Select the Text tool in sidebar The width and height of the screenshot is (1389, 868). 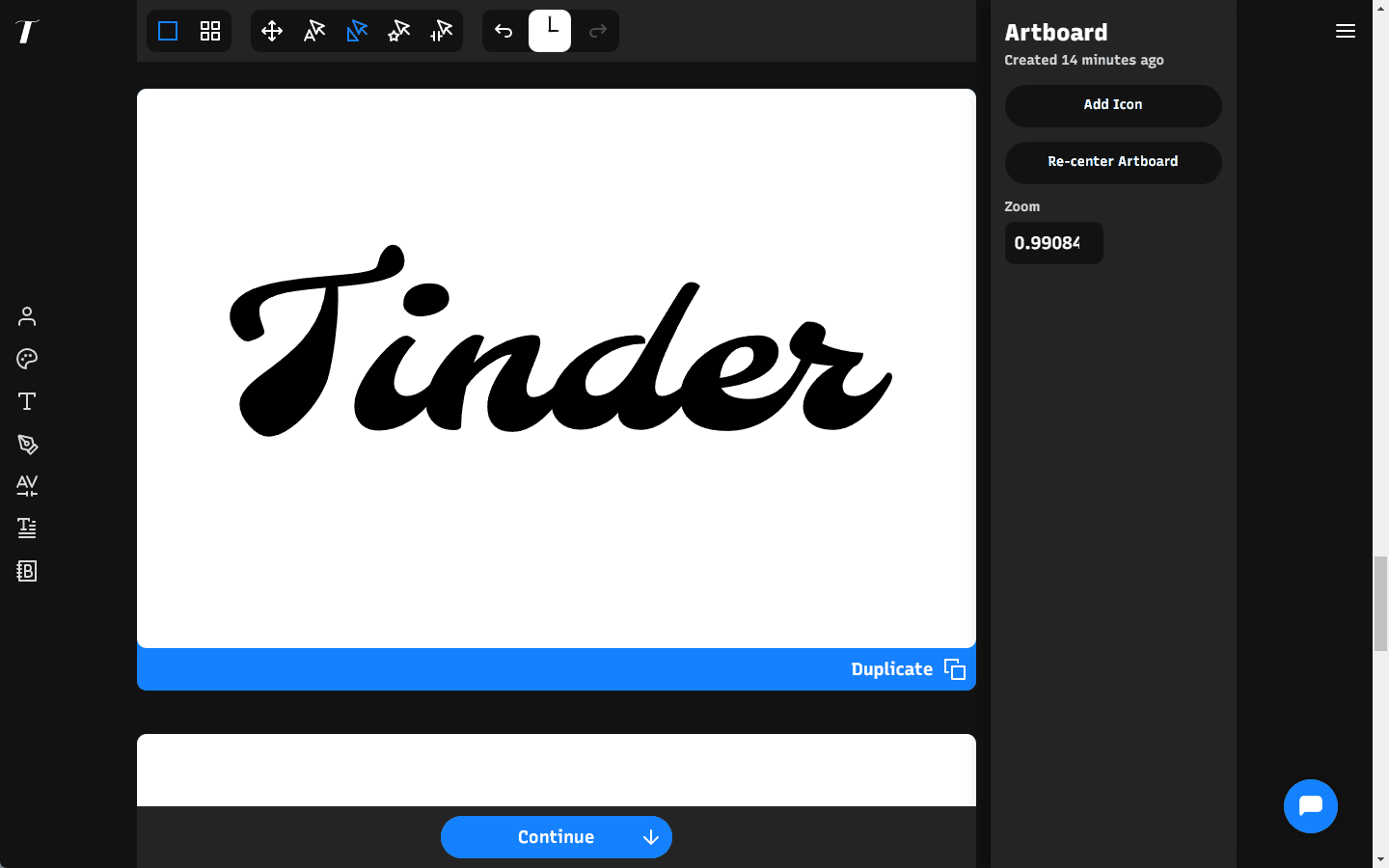click(x=26, y=400)
